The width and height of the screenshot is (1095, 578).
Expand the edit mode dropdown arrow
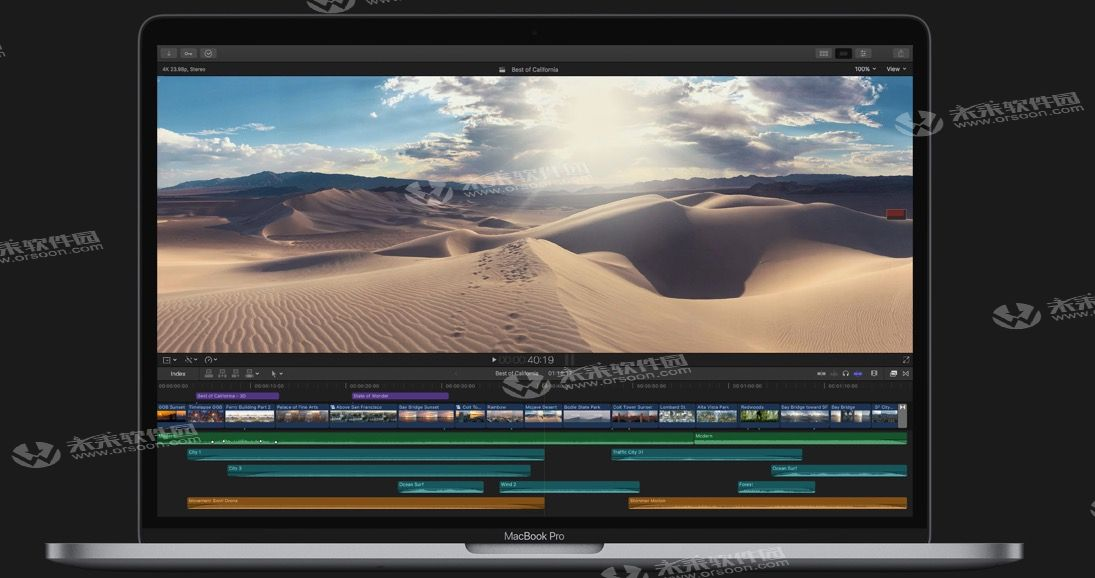click(x=258, y=373)
